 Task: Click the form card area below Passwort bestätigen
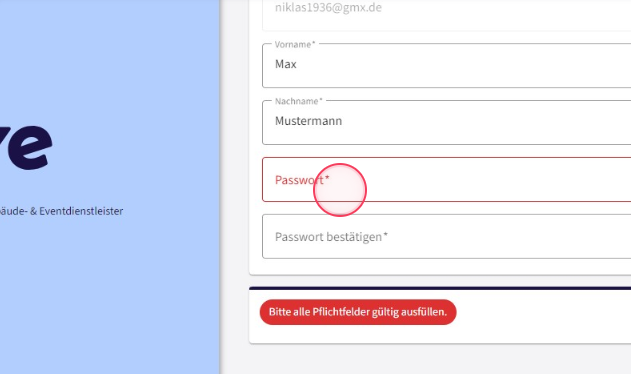[x=440, y=267]
